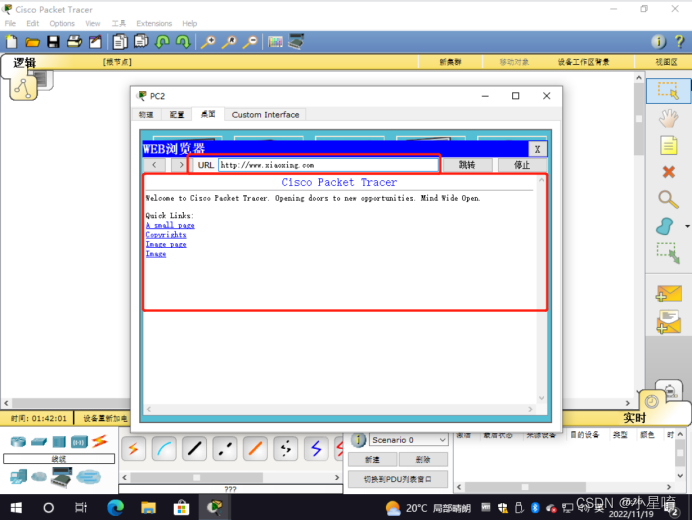Click the 跳转 button in web browser

tap(467, 165)
